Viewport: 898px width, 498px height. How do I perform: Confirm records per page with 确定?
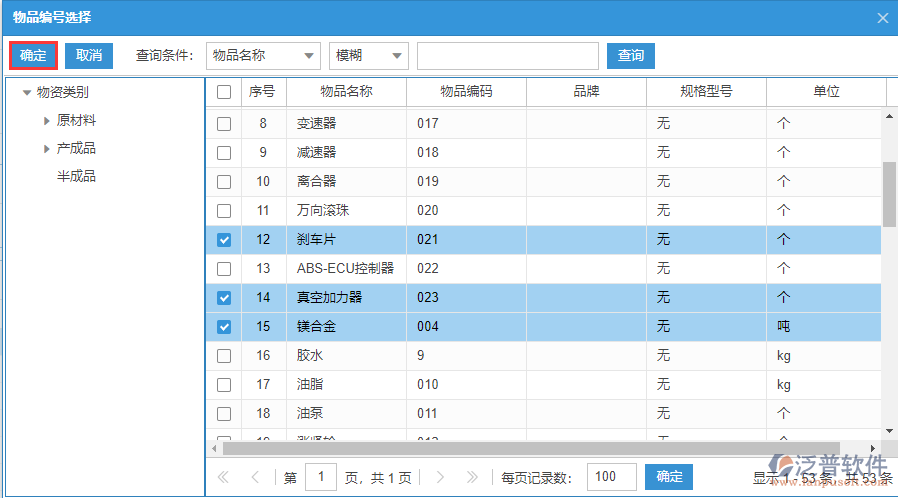click(669, 477)
